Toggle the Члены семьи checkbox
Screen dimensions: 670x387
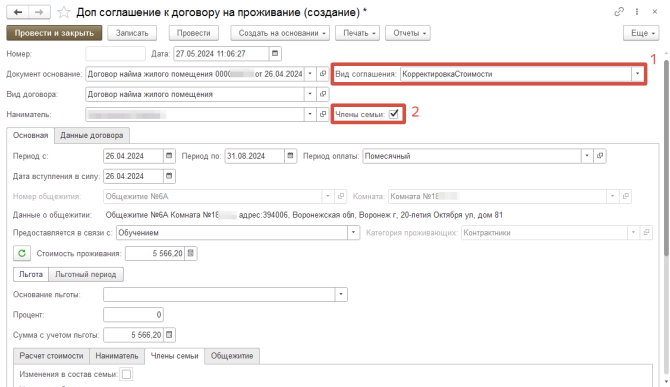(x=394, y=114)
